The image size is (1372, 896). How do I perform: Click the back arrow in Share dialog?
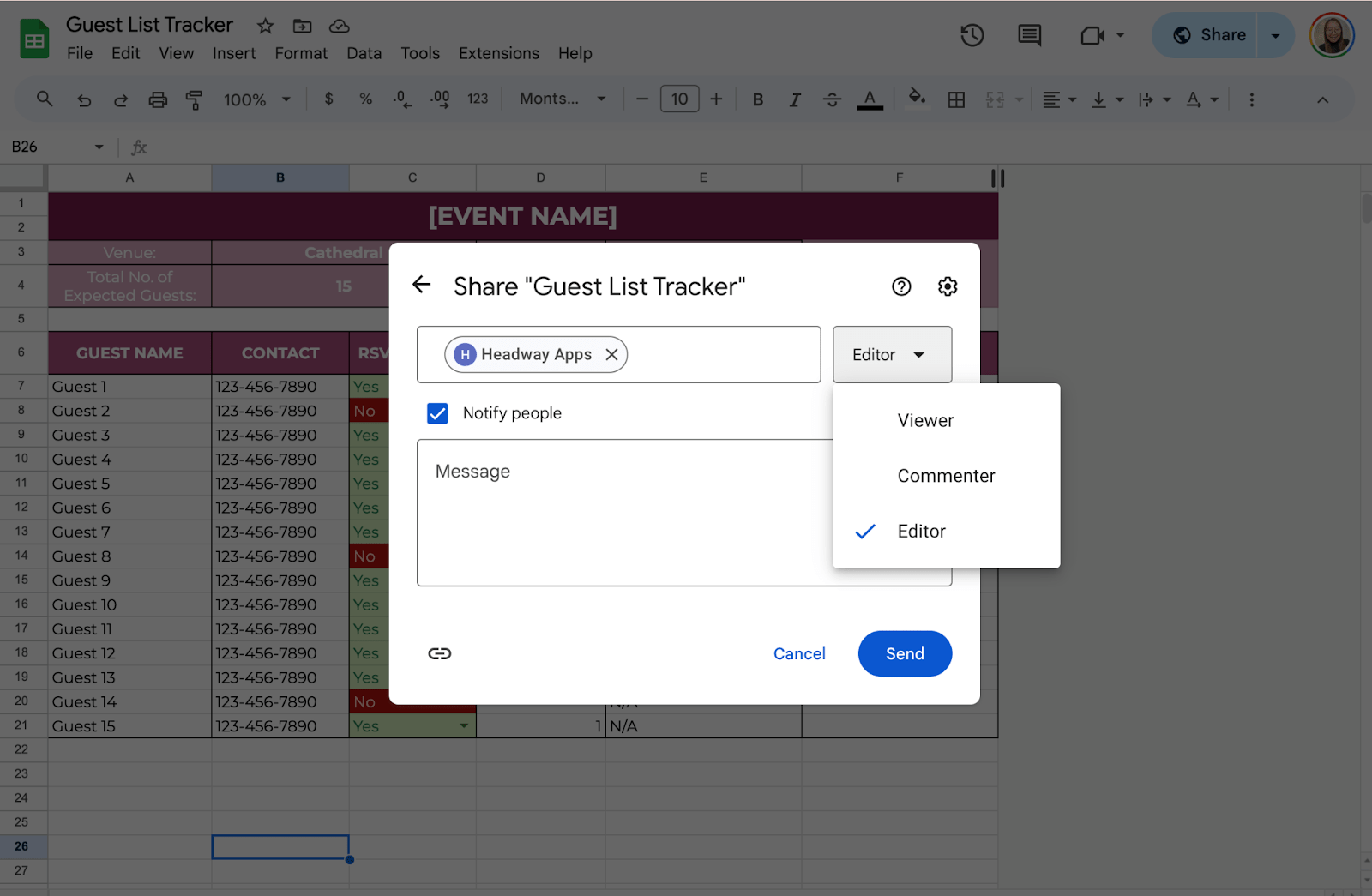coord(421,286)
